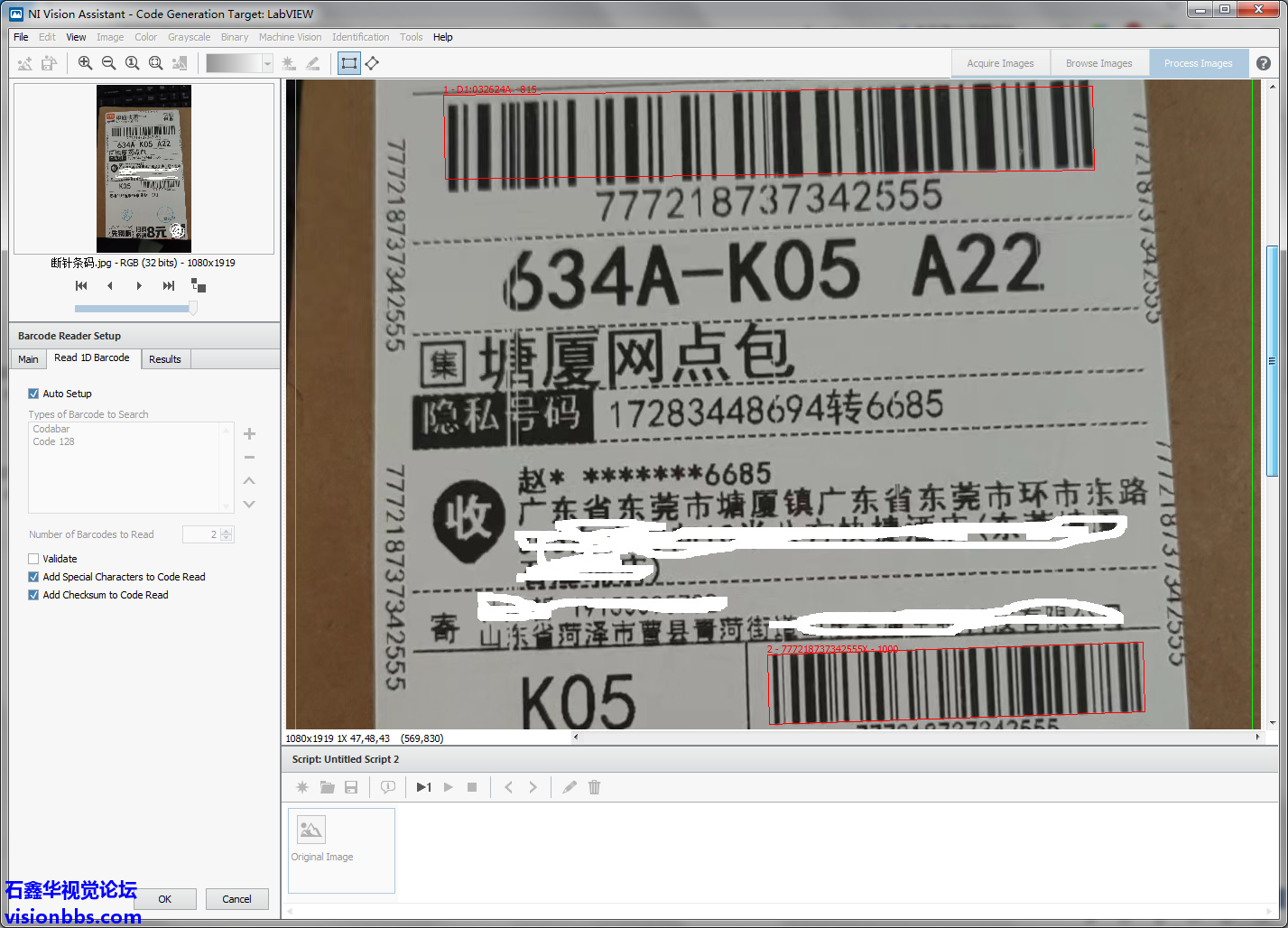
Task: Run script once button
Action: coord(423,787)
